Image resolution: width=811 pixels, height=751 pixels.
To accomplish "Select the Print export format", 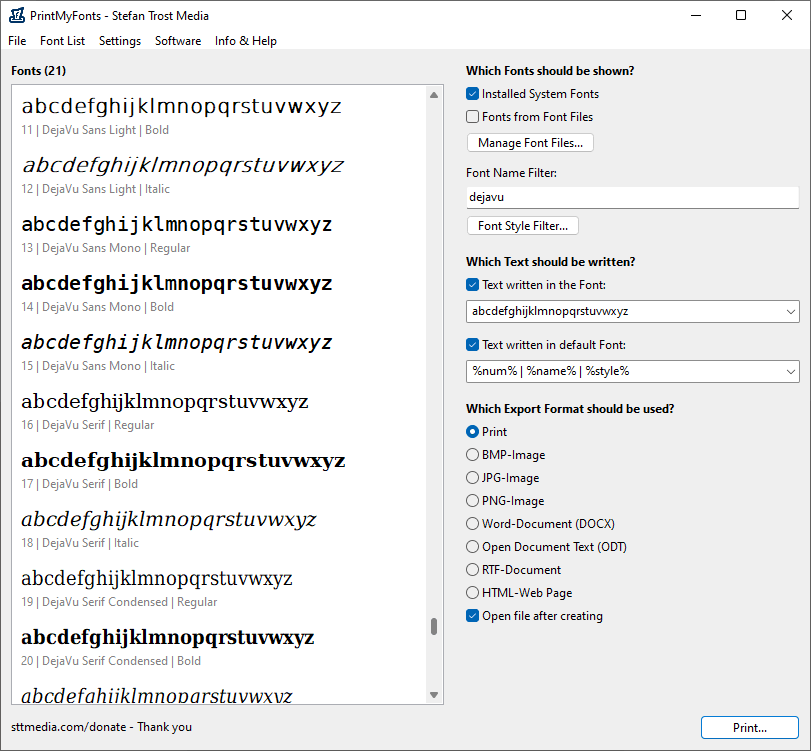I will 472,432.
